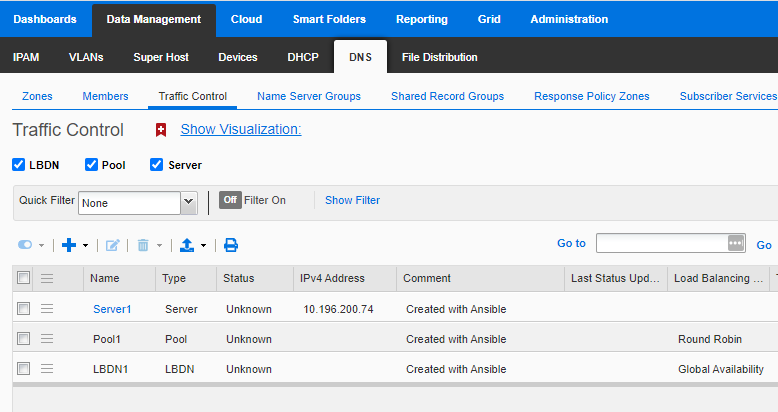Open the Quick Filter dropdown
Viewport: 778px width, 412px height.
188,202
